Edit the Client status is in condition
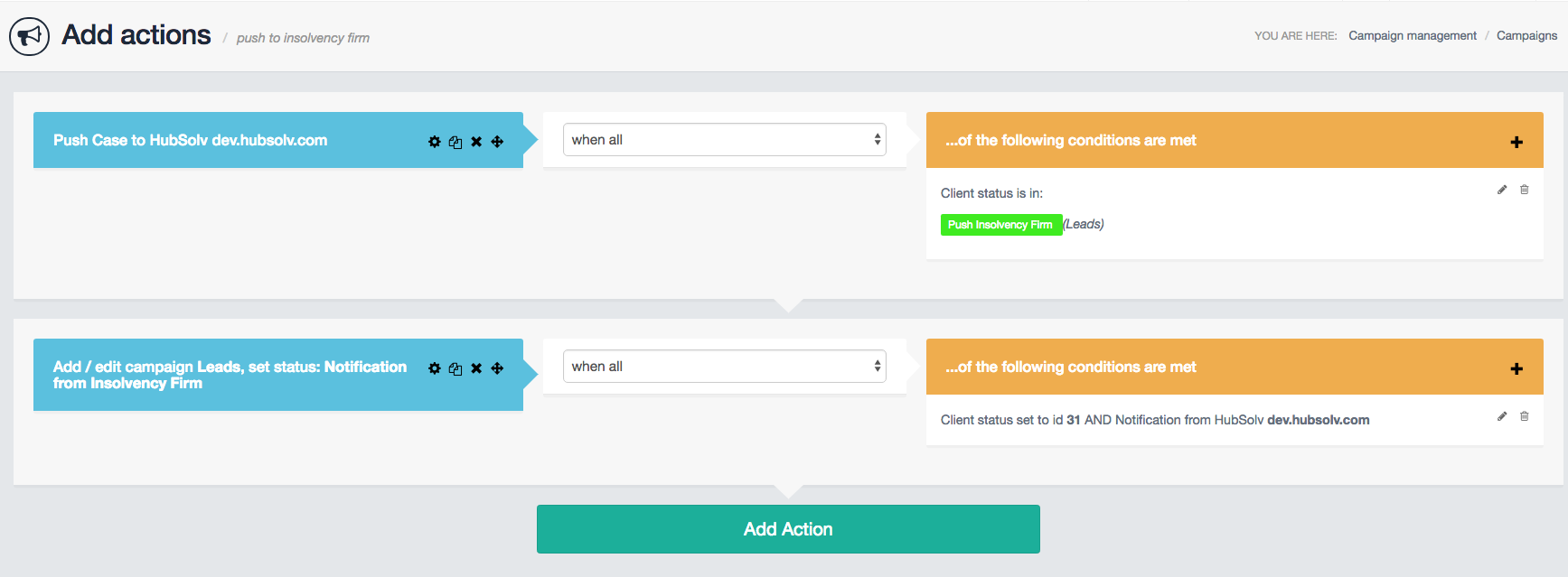The width and height of the screenshot is (1568, 577). point(1502,190)
